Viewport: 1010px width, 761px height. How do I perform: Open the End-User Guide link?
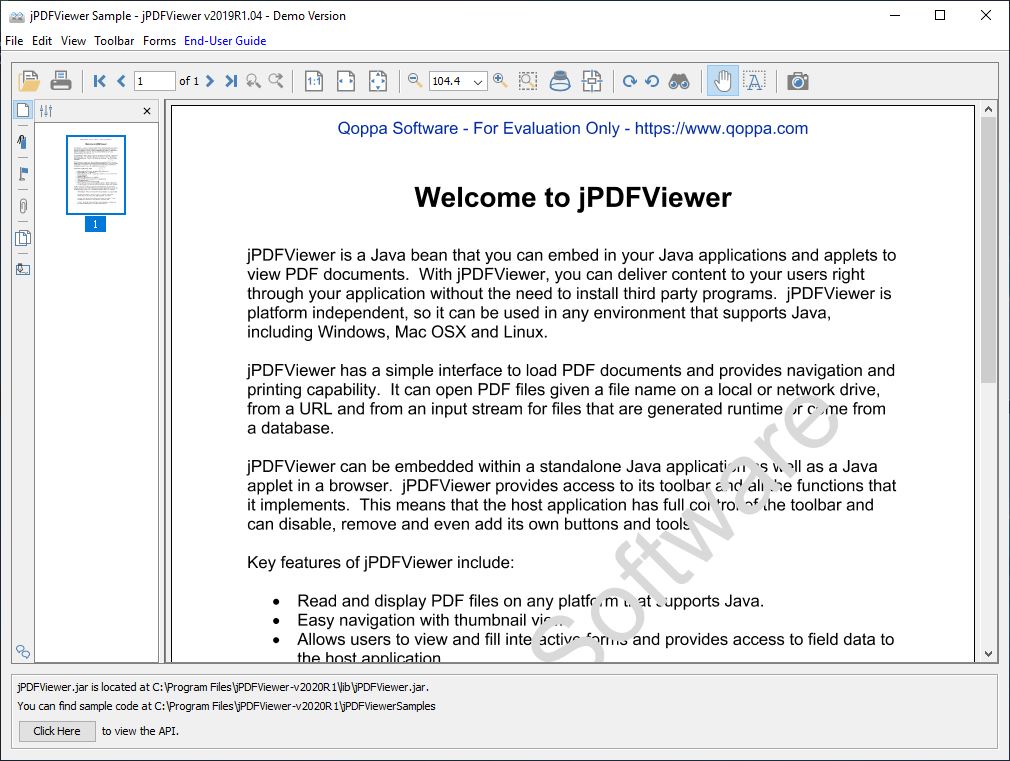[225, 41]
